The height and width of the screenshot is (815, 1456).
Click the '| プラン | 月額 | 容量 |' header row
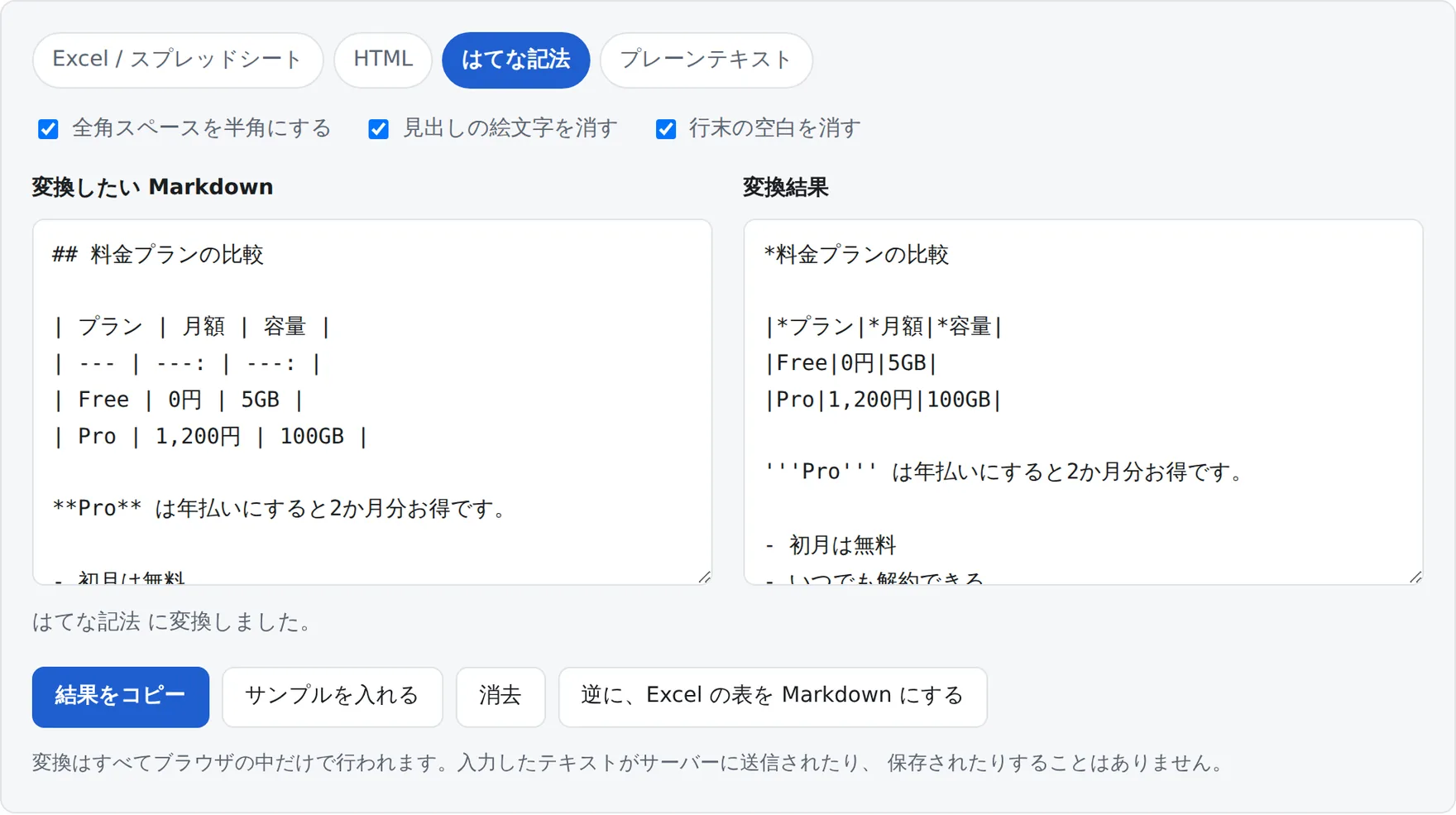click(192, 328)
